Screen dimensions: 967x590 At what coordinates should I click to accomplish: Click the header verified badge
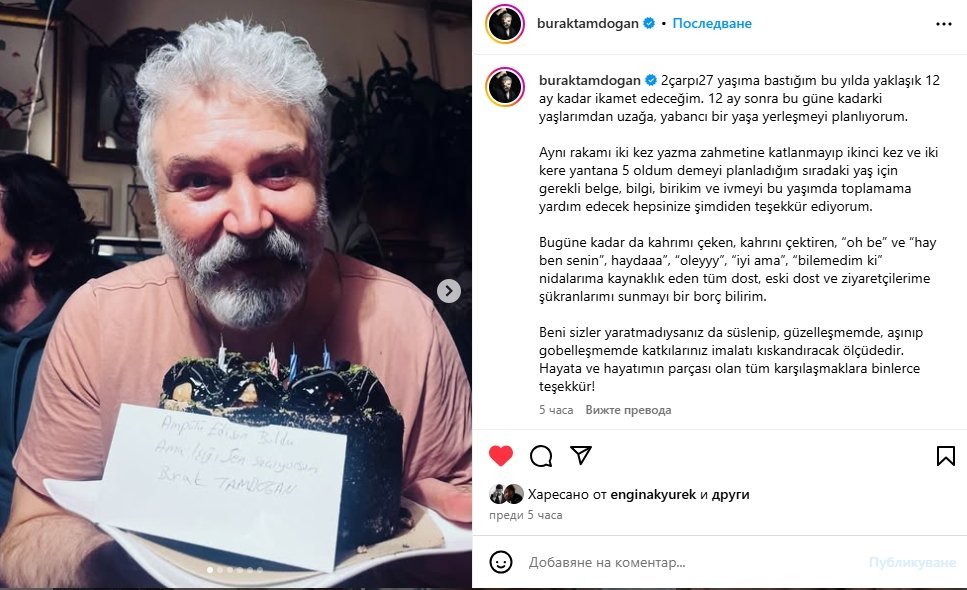[x=649, y=23]
